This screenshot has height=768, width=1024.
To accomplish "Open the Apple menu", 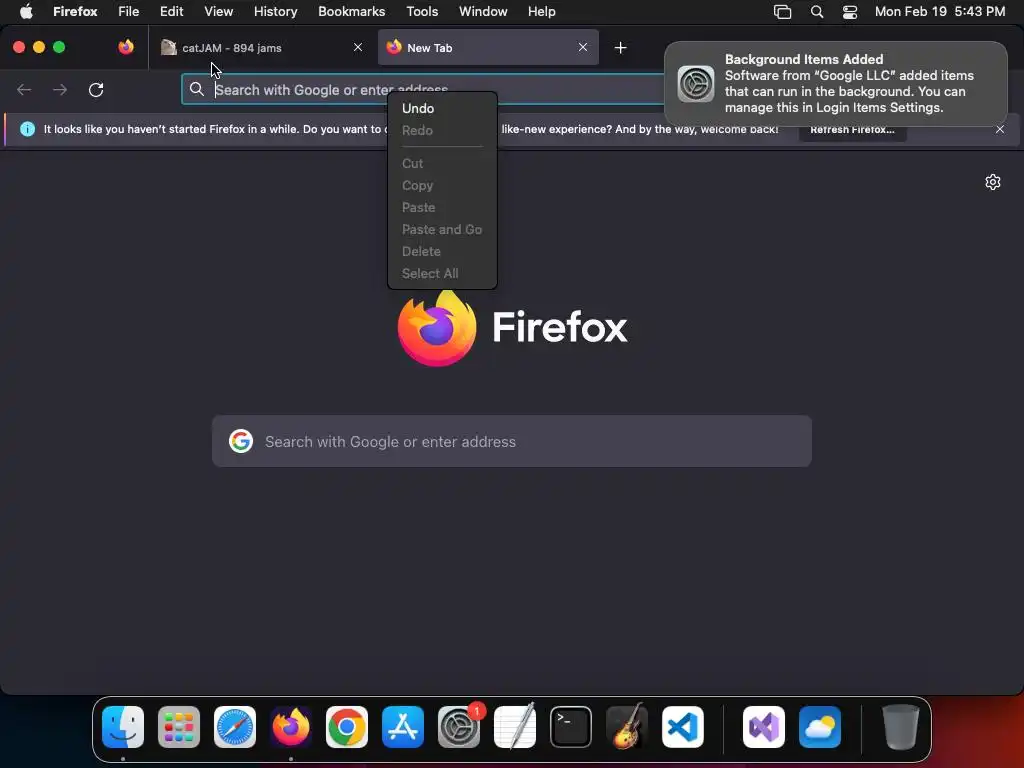I will (26, 12).
